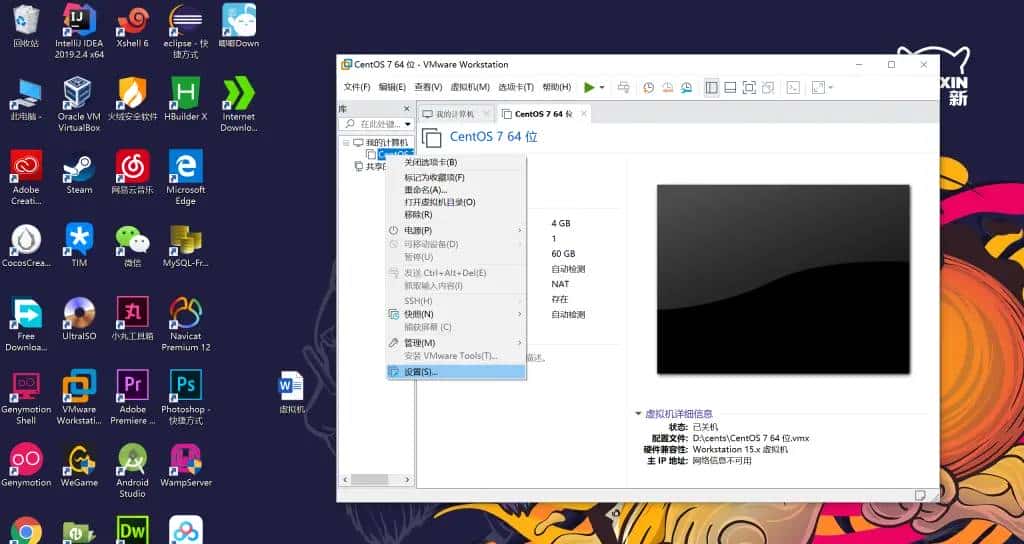
Task: Toggle the library sidebar view icon
Action: point(712,88)
